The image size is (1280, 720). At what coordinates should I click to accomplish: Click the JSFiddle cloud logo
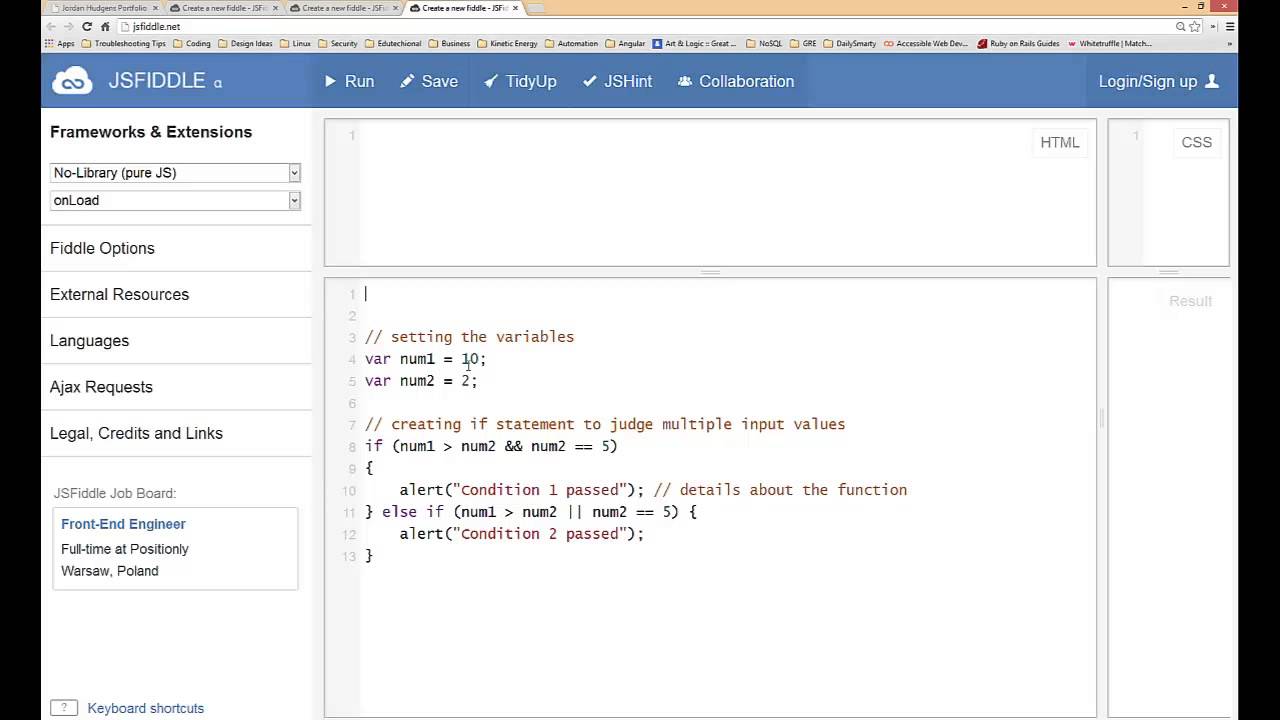tap(72, 81)
